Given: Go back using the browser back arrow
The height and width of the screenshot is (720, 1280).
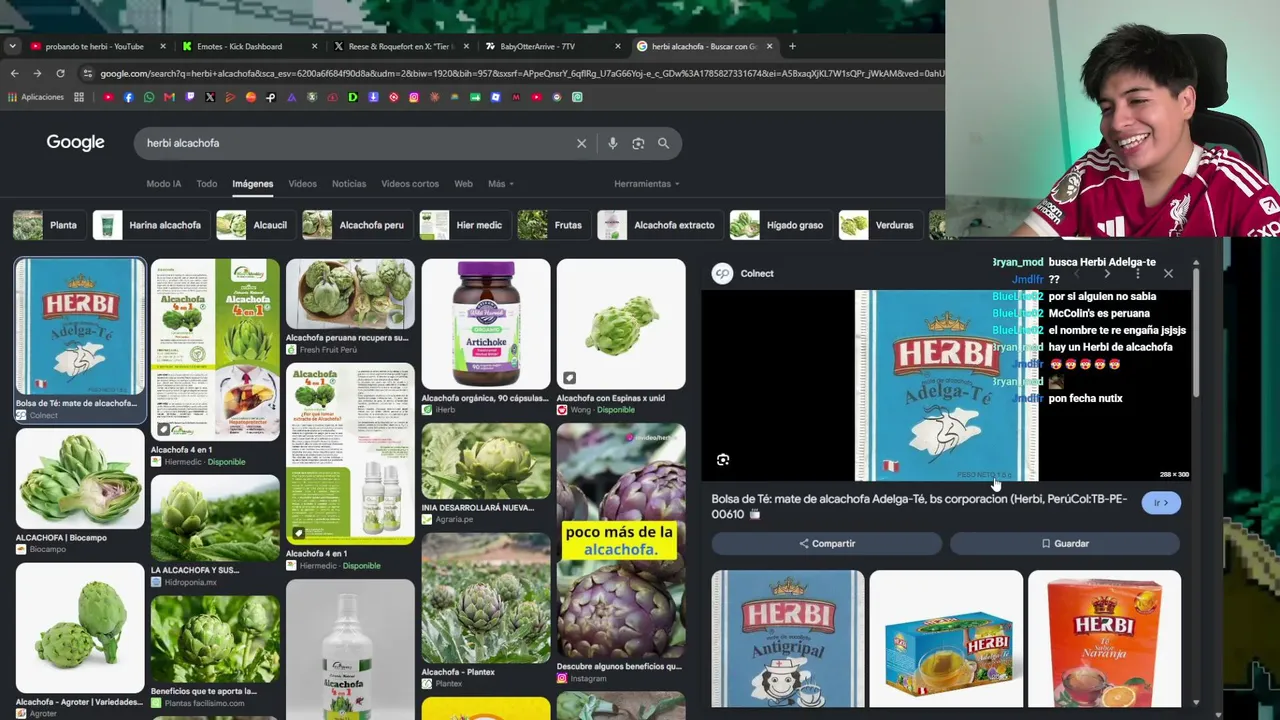Looking at the screenshot, I should (x=14, y=73).
